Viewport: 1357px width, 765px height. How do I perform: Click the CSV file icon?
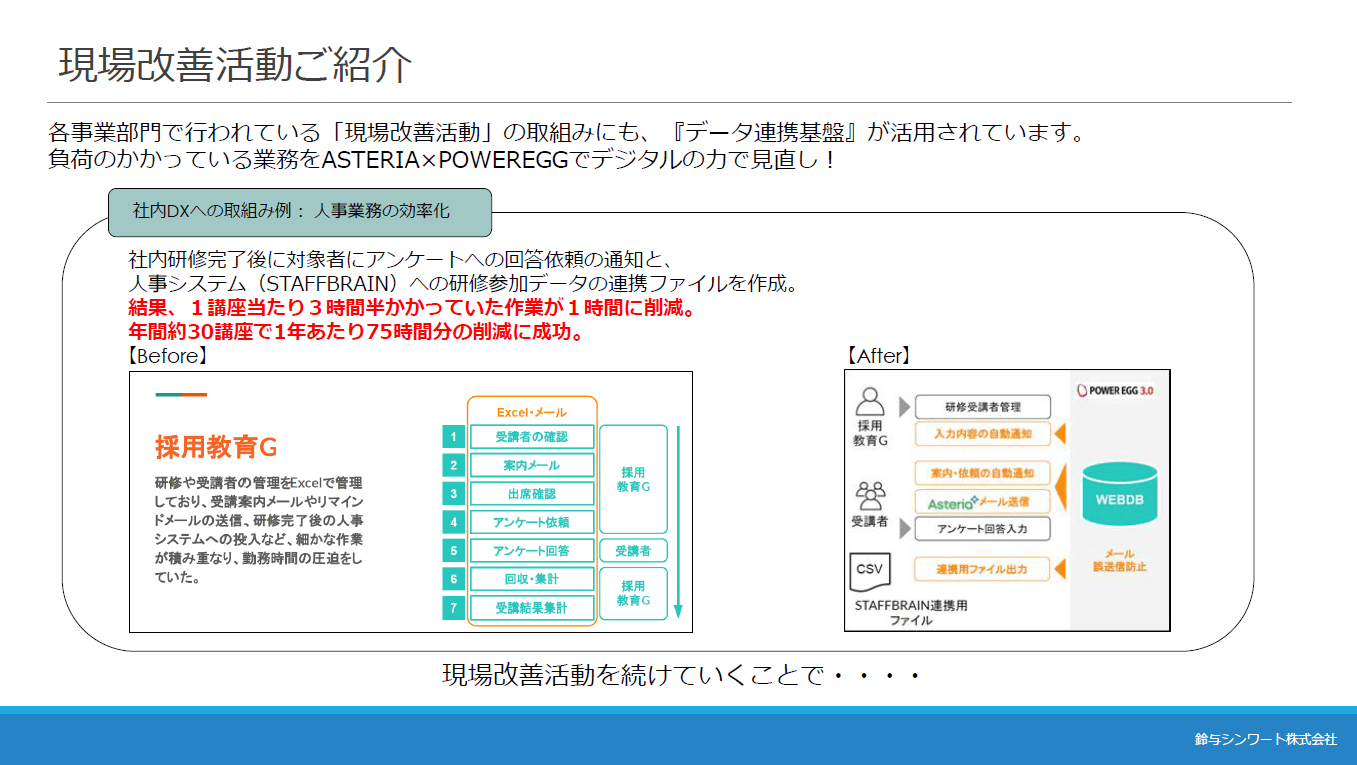[869, 570]
